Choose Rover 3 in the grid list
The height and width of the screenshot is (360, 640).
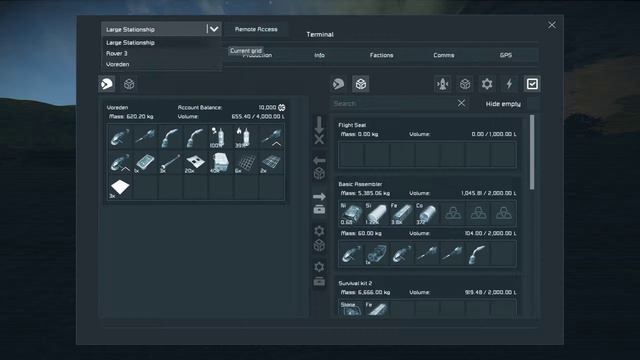pyautogui.click(x=116, y=53)
